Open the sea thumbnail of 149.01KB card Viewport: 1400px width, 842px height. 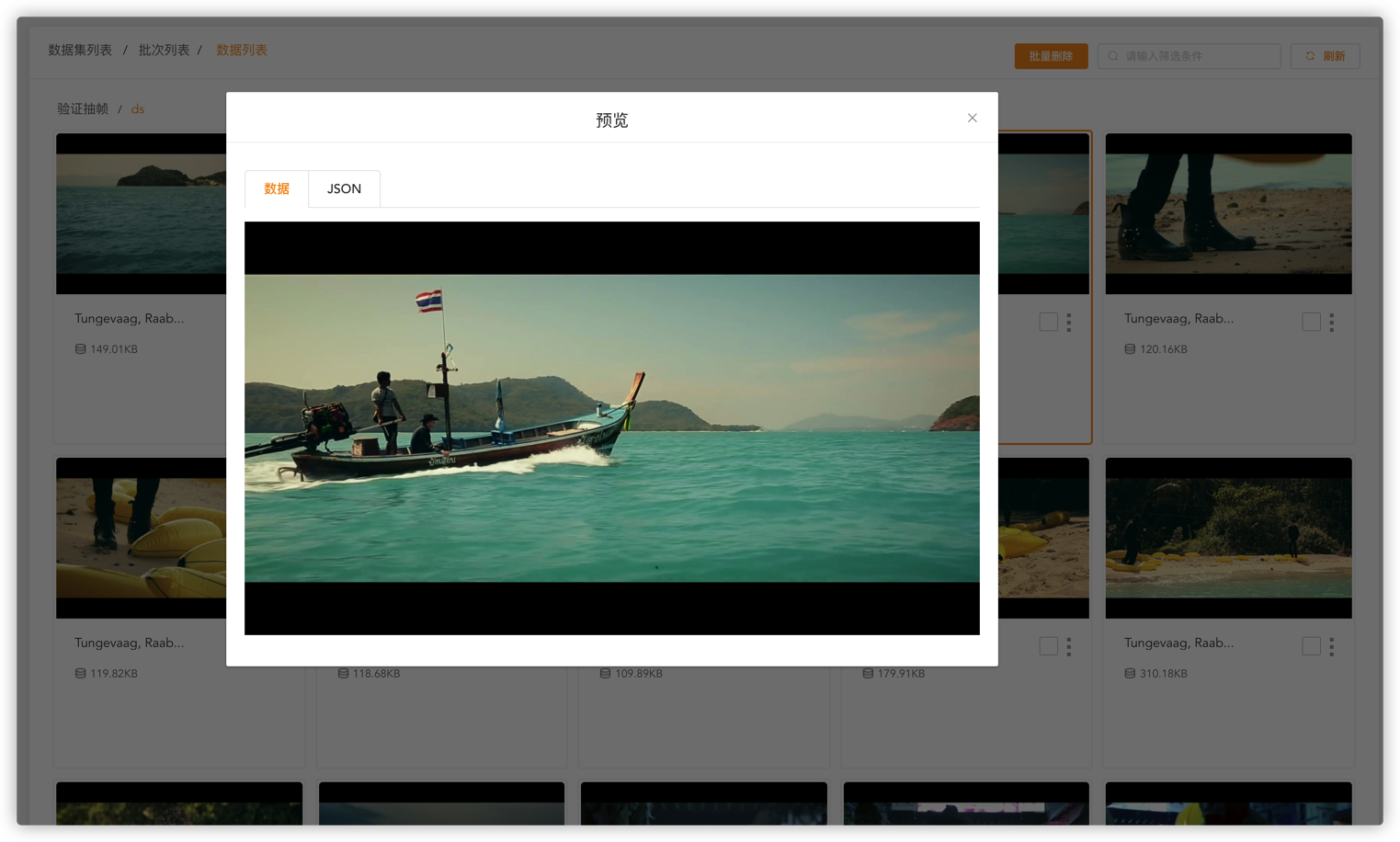point(141,213)
